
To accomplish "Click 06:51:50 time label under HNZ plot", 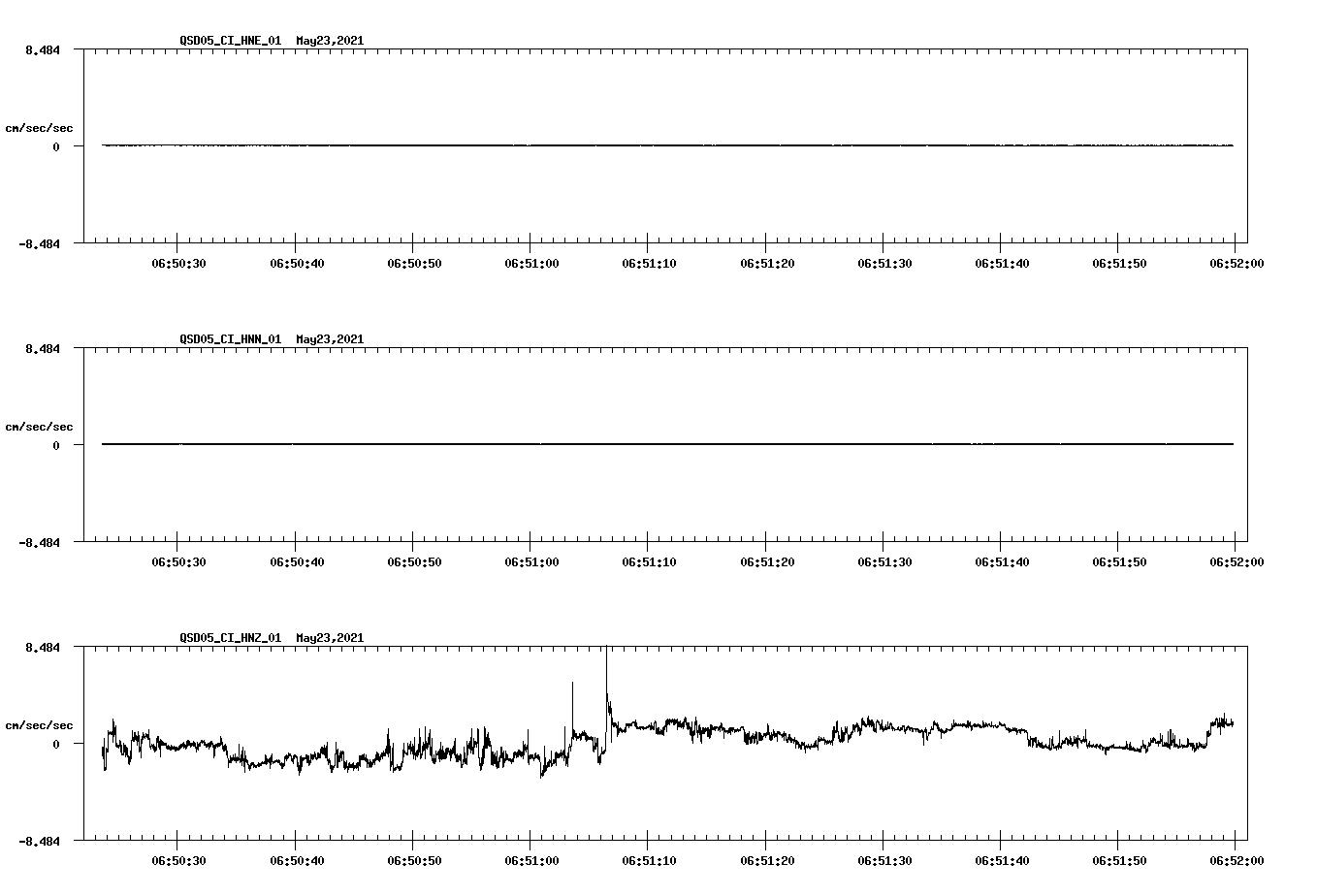I will tap(1119, 860).
